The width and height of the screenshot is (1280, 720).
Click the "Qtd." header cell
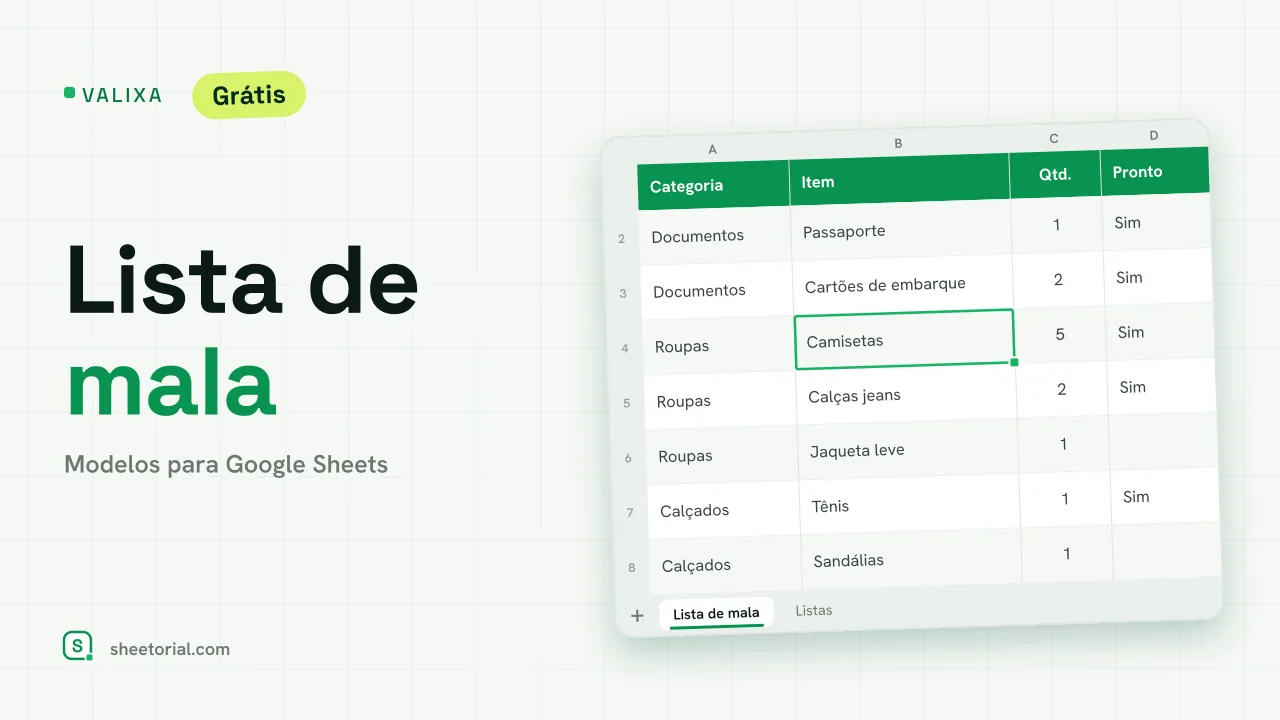pos(1055,173)
